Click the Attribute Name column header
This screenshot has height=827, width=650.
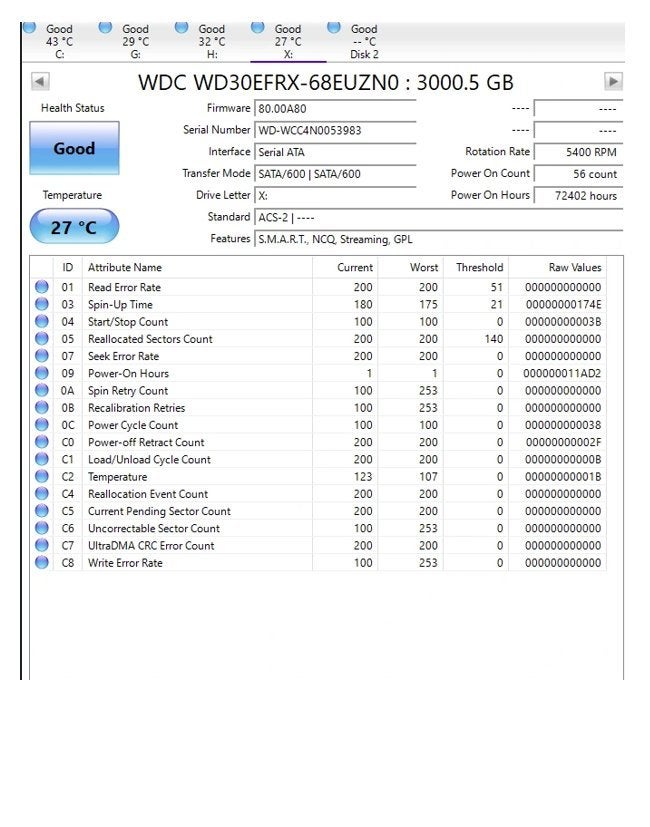(197, 267)
